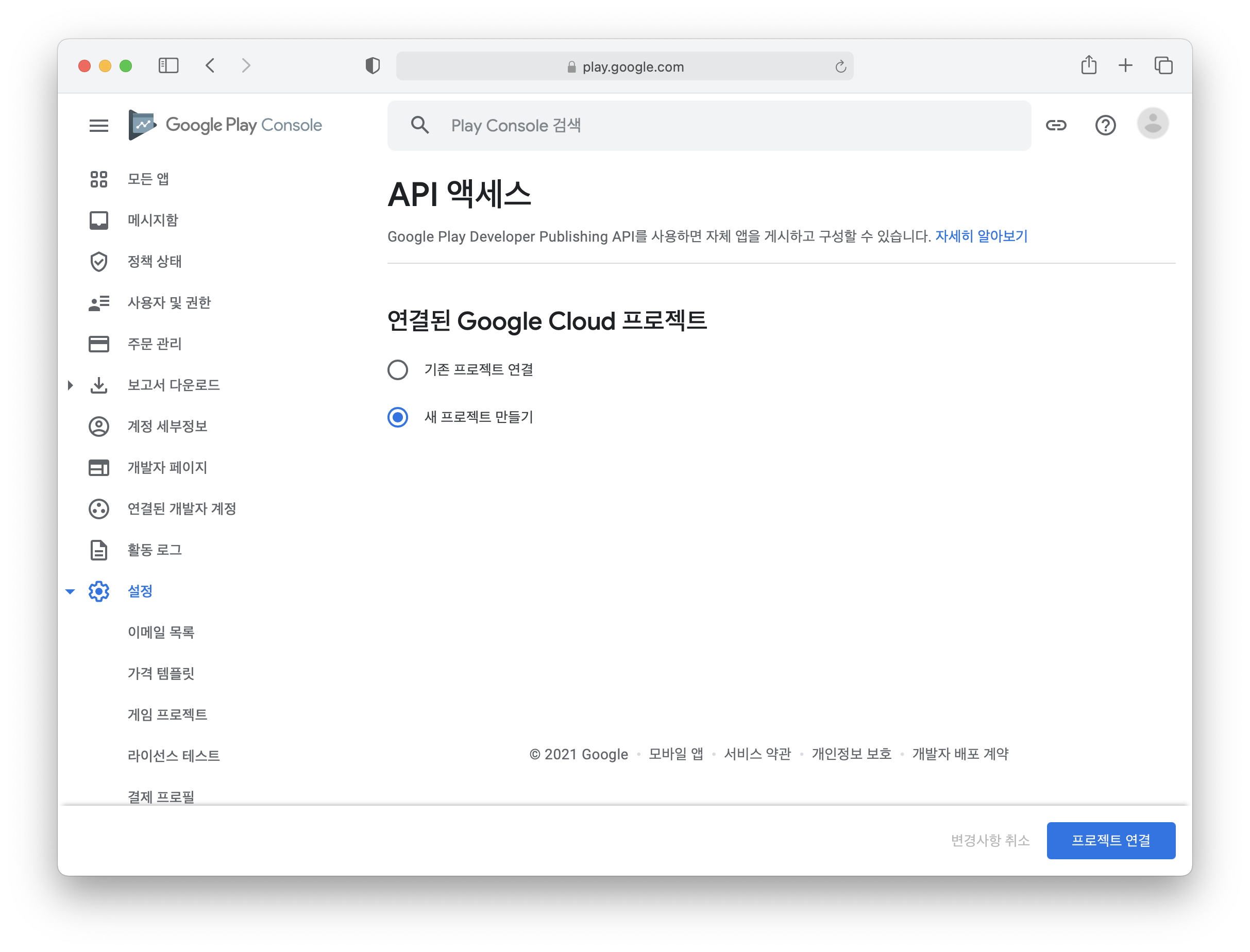Open the hamburger navigation menu
The image size is (1250, 952).
coord(98,125)
